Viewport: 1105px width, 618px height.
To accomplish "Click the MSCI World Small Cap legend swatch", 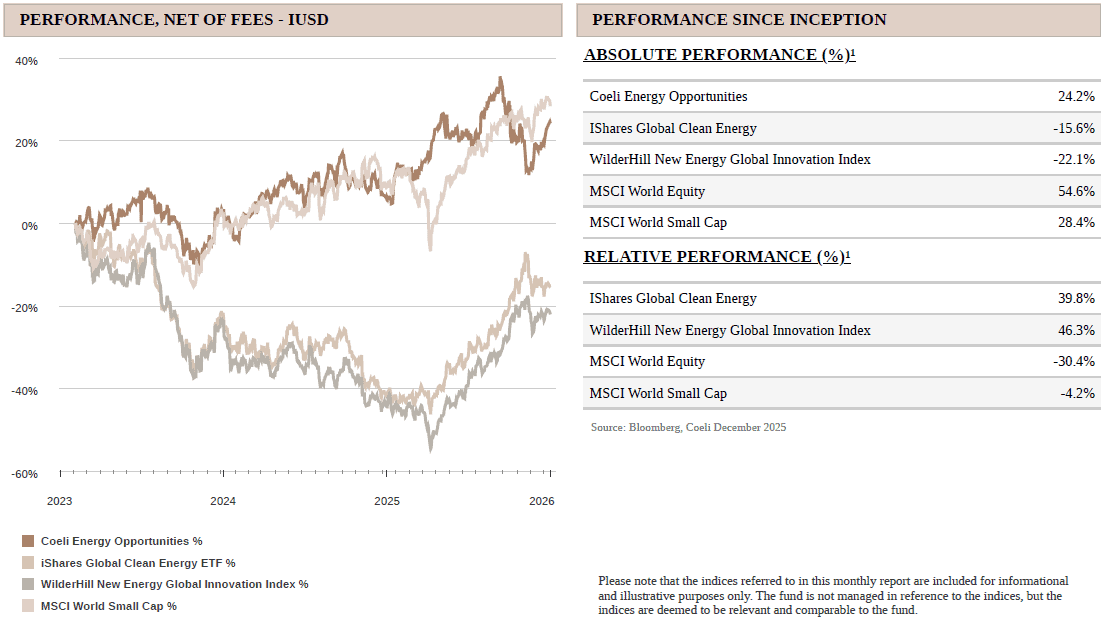I will coord(28,606).
